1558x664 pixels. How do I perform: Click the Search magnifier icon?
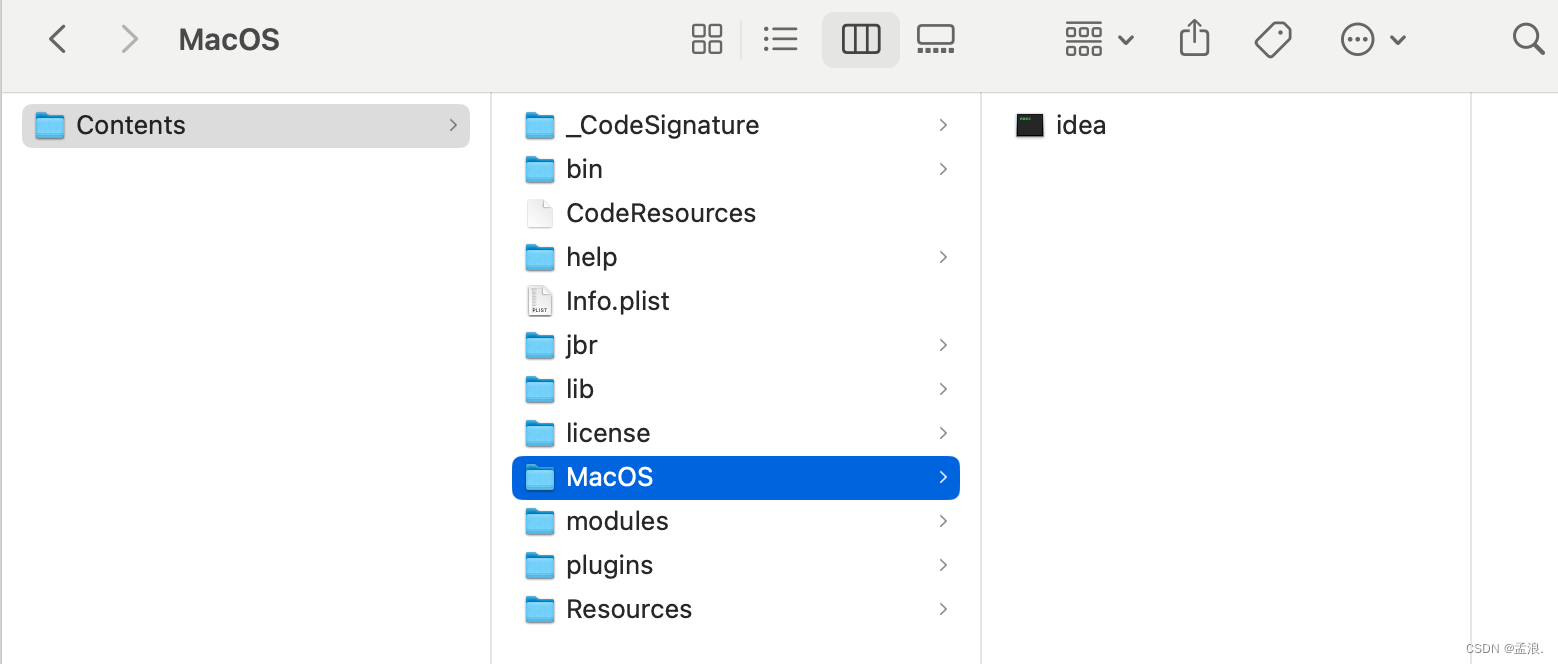click(1528, 39)
